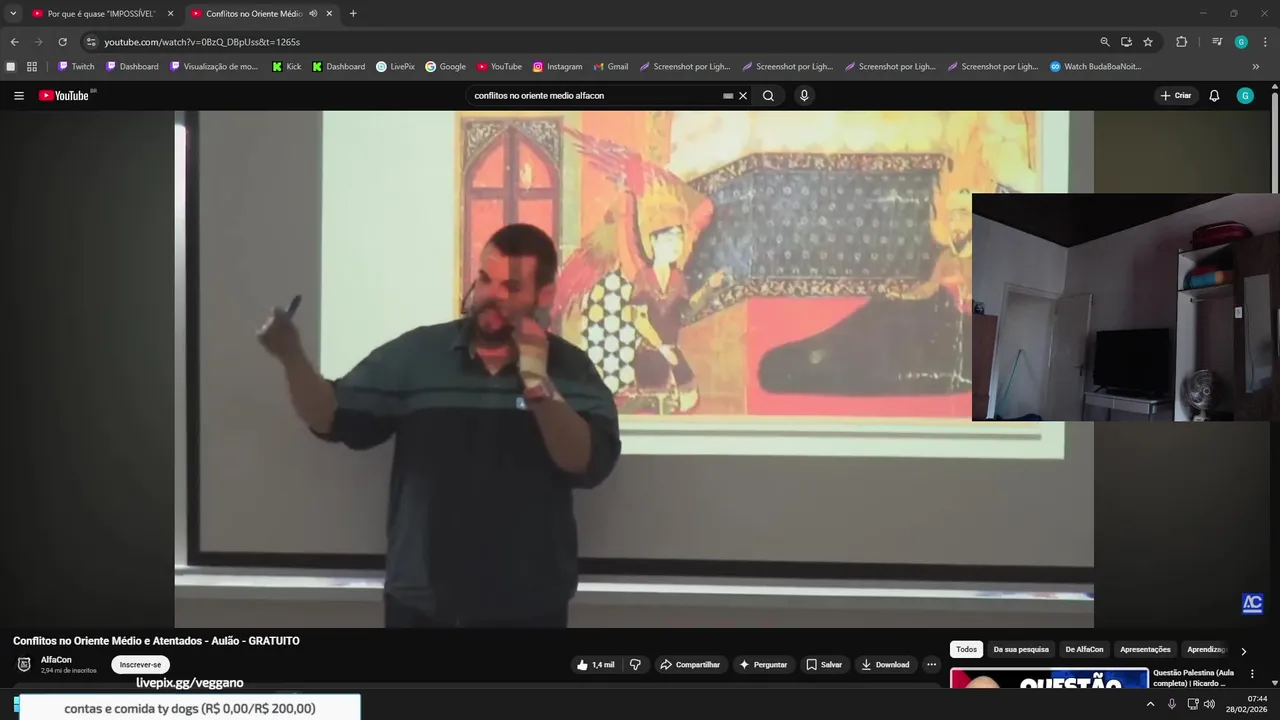This screenshot has width=1280, height=720.
Task: Download the video
Action: click(x=885, y=665)
